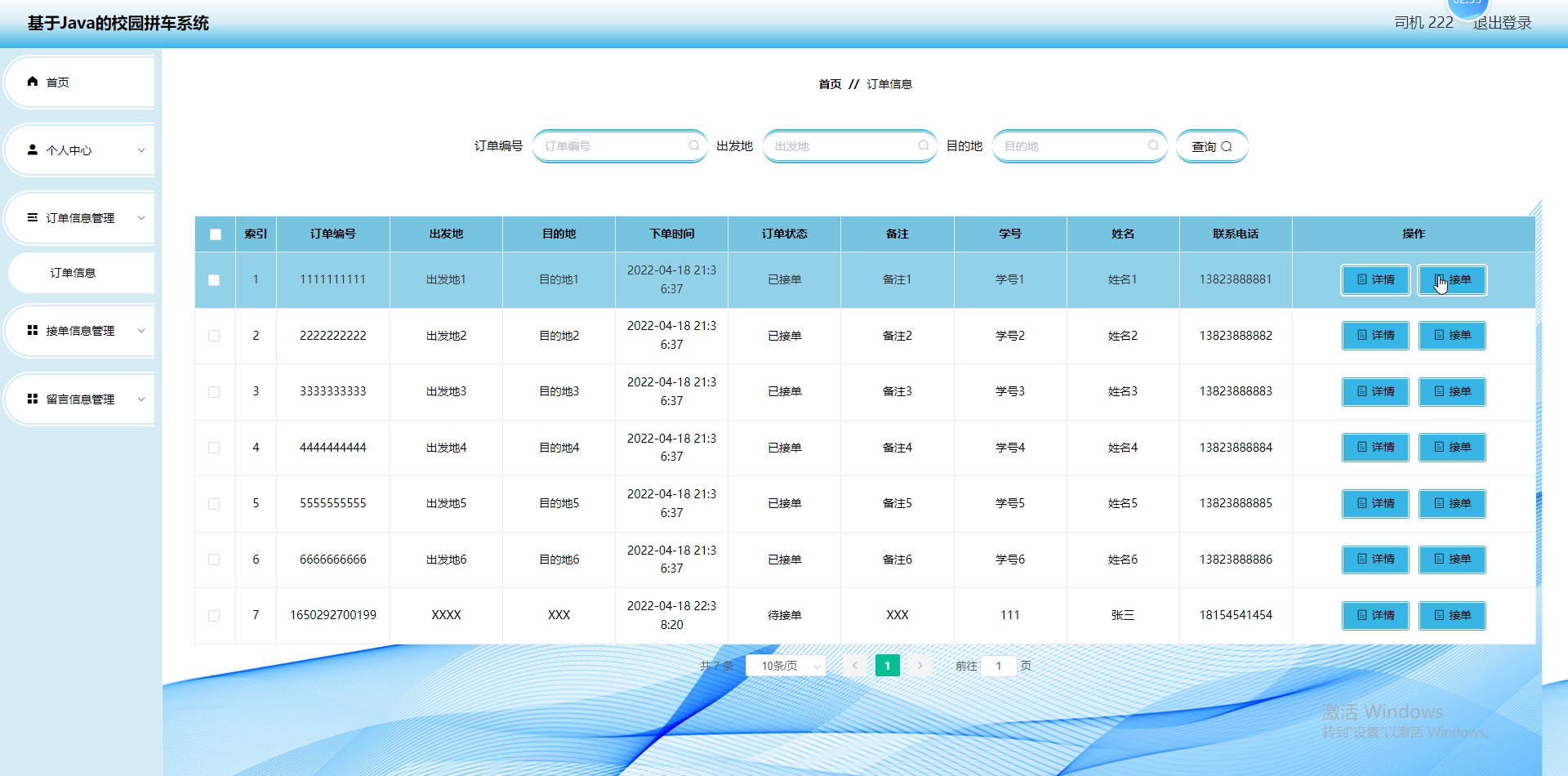This screenshot has height=776, width=1568.
Task: Collapse the 订单信息管理 menu chevron
Action: (141, 218)
